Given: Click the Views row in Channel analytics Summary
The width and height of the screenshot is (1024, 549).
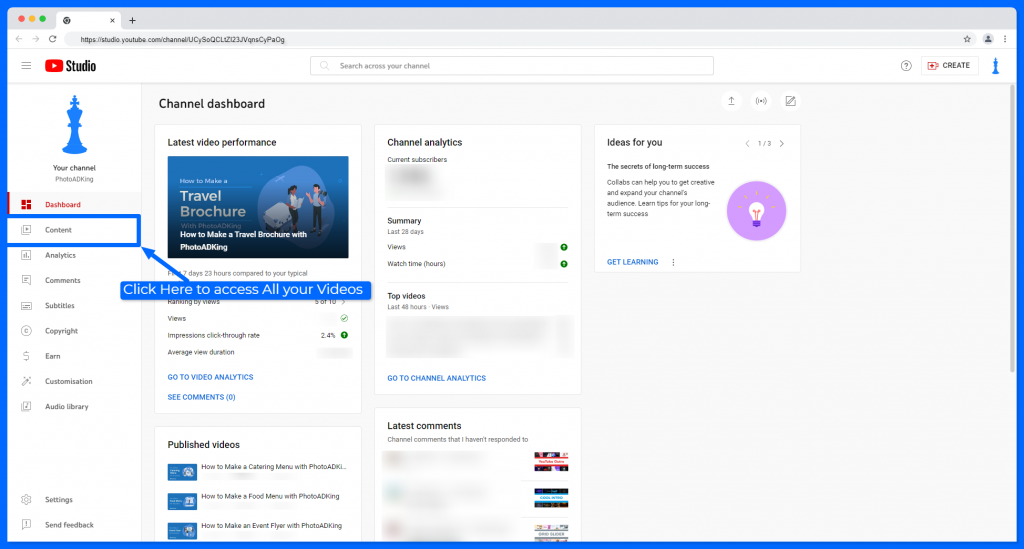Looking at the screenshot, I should pyautogui.click(x=477, y=247).
